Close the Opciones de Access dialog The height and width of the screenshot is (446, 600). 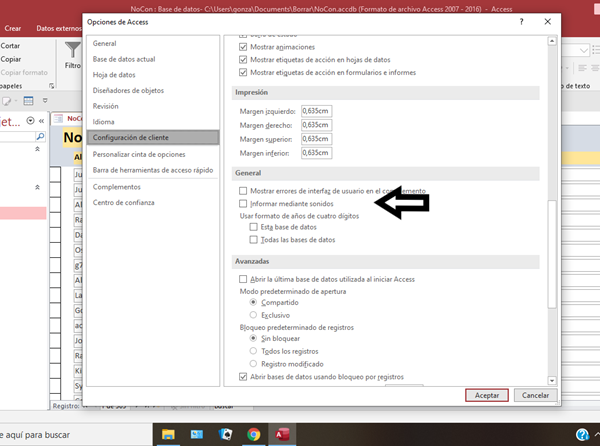pyautogui.click(x=548, y=22)
